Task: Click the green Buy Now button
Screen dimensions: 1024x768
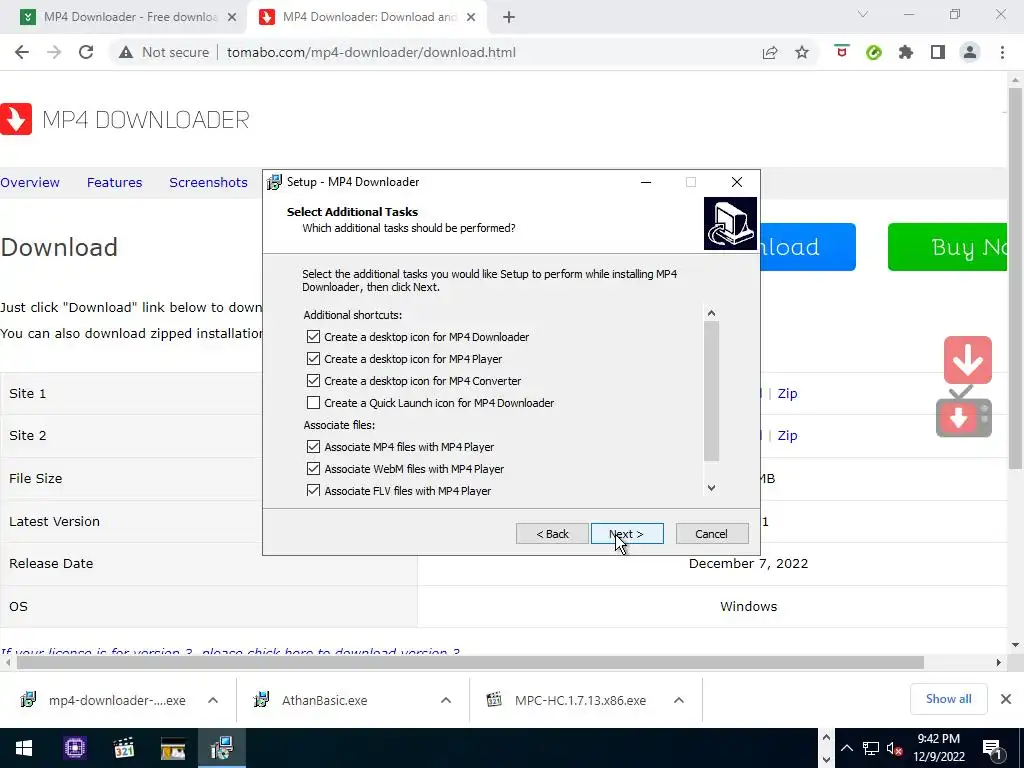Action: point(947,247)
